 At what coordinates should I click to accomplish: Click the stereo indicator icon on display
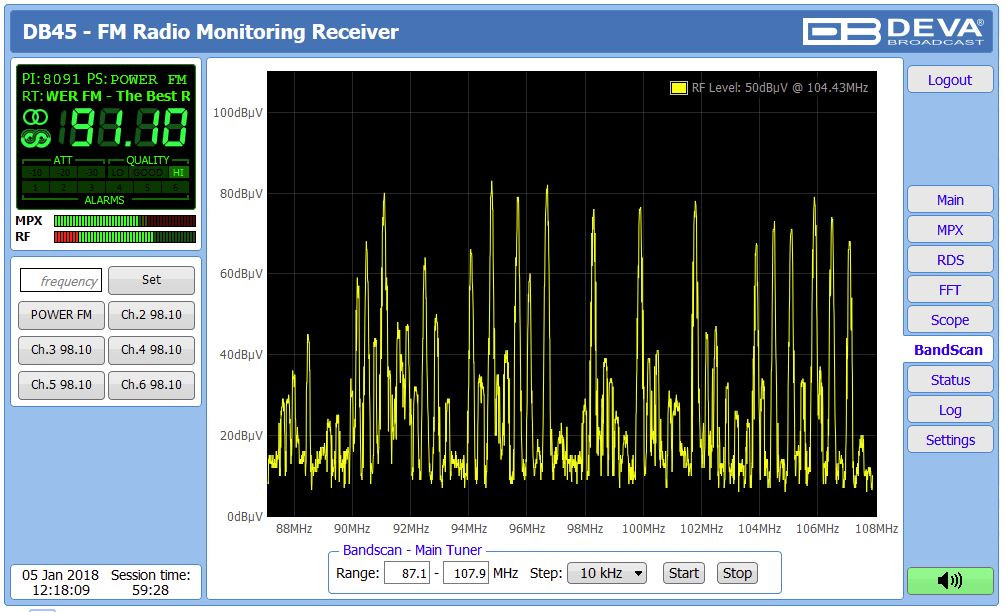[x=35, y=117]
